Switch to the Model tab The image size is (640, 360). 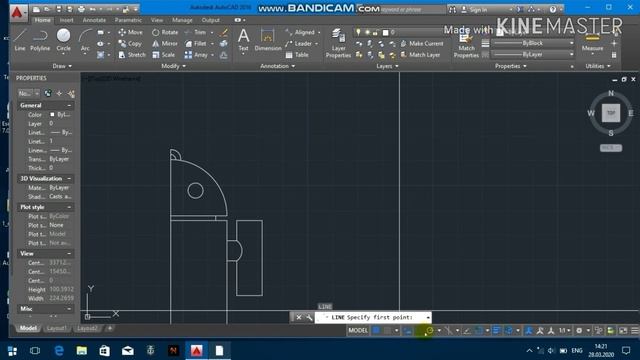(28, 328)
